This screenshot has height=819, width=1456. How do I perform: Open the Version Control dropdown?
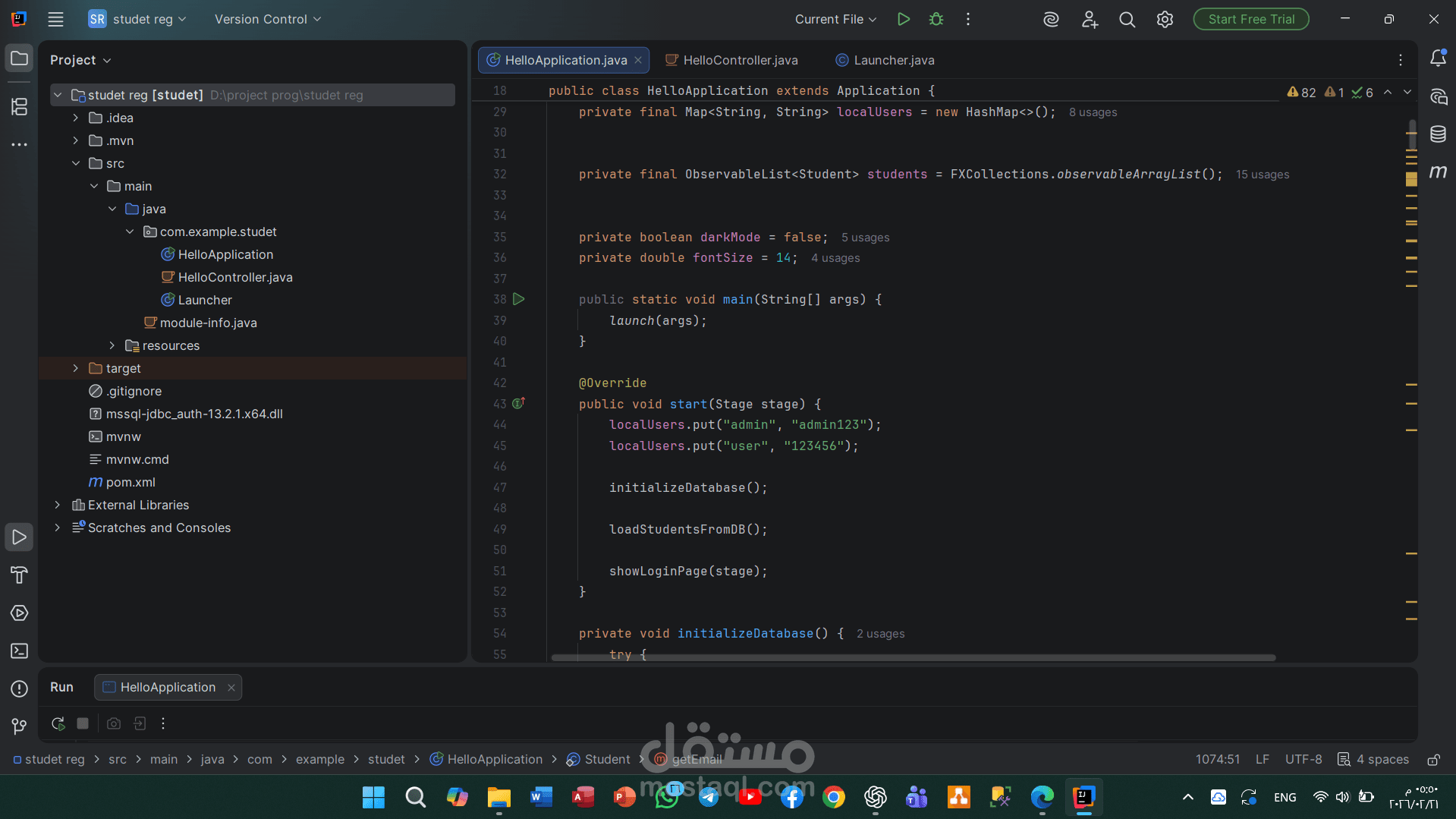click(267, 19)
